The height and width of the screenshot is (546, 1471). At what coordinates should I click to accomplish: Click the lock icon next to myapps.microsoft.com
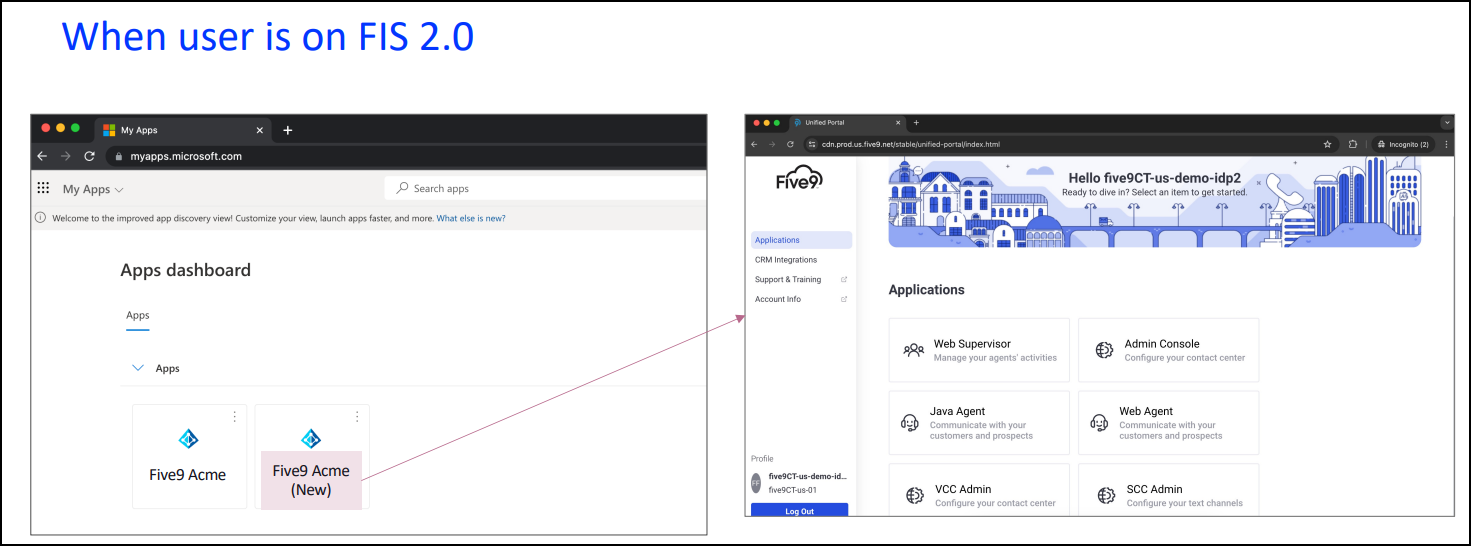(118, 156)
